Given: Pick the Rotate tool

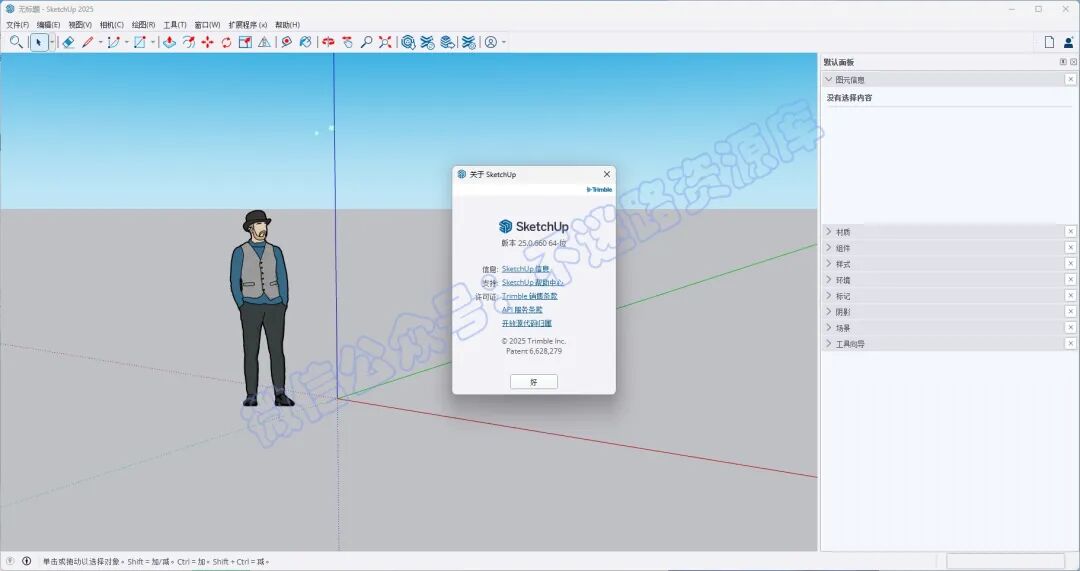Looking at the screenshot, I should click(x=227, y=42).
